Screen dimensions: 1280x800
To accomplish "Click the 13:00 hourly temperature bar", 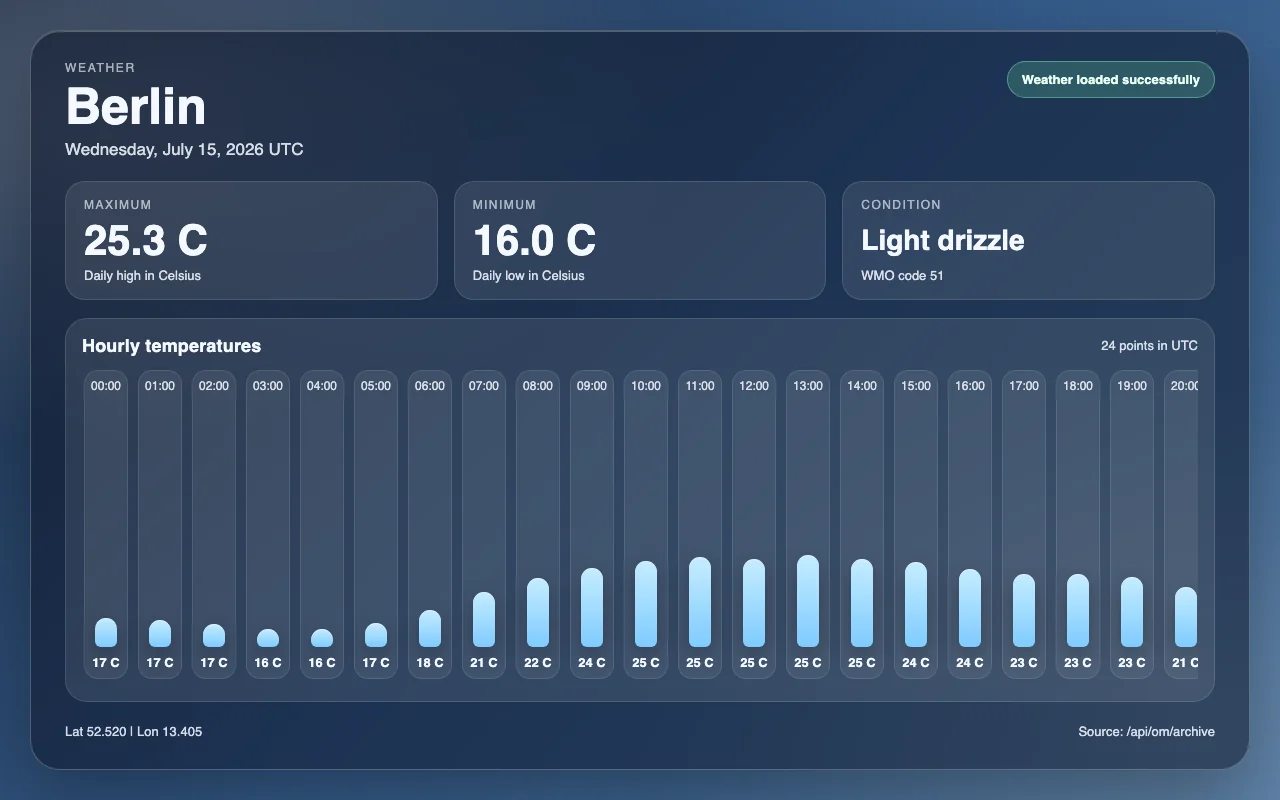I will [808, 601].
